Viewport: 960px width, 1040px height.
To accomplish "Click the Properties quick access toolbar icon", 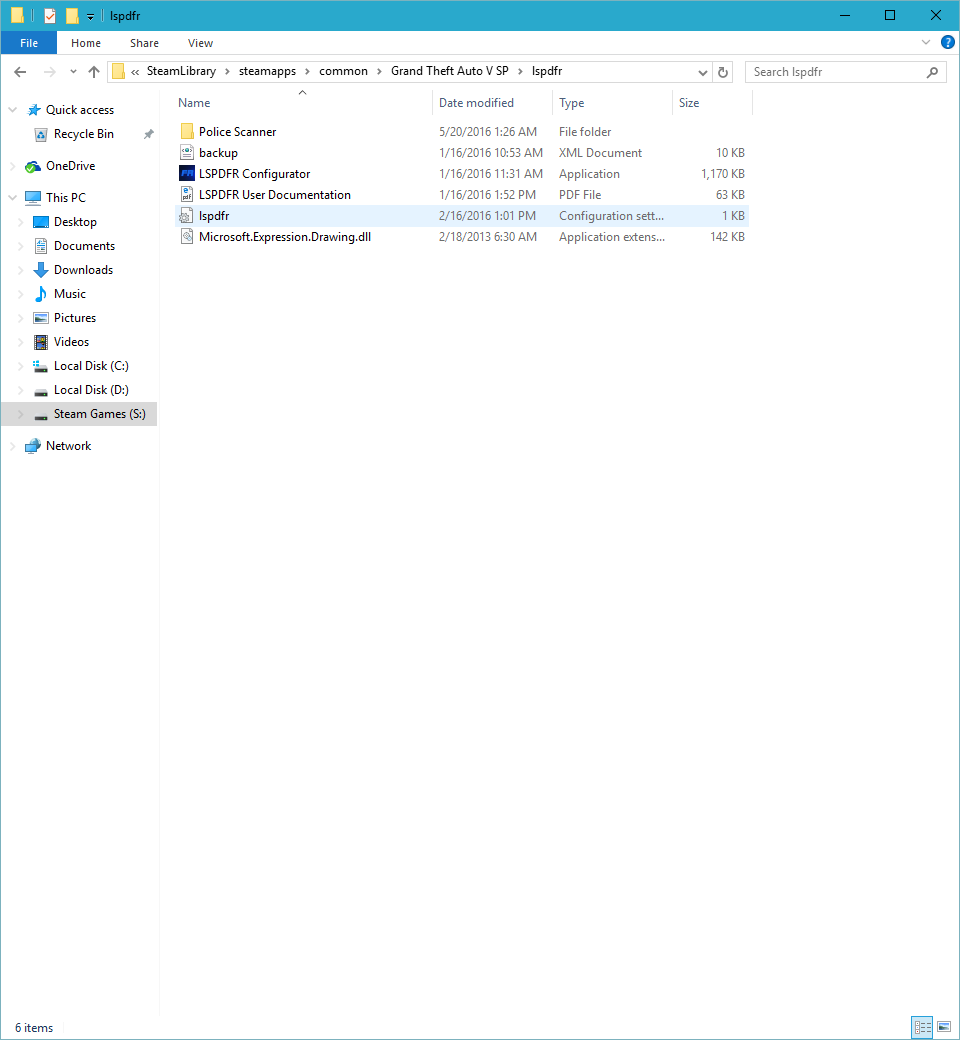I will pos(50,15).
